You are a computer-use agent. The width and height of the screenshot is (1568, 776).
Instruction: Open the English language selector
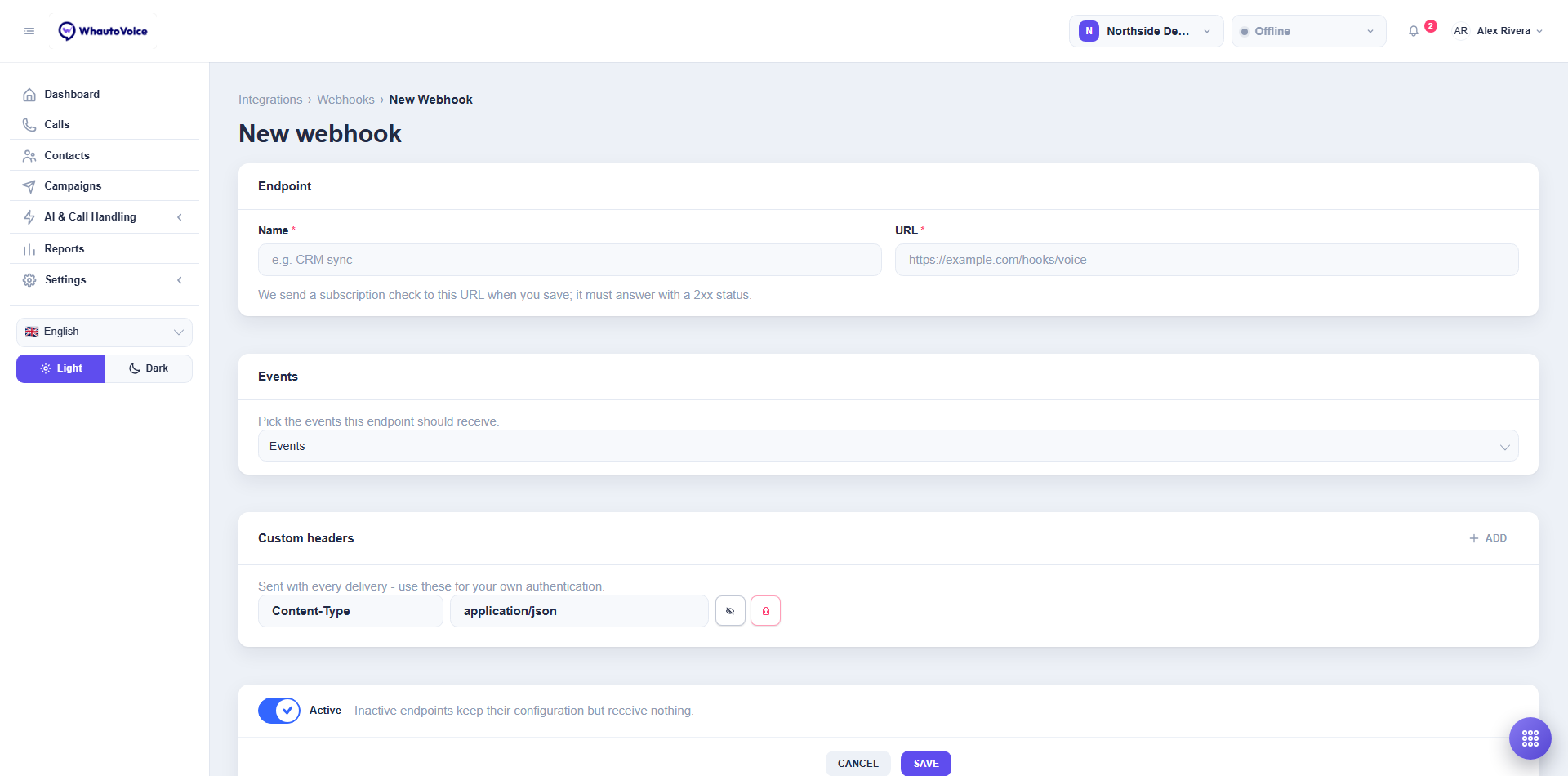coord(105,332)
